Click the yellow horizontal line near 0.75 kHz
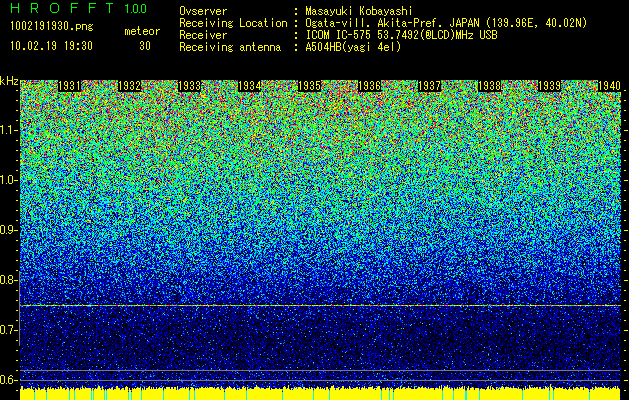The height and width of the screenshot is (400, 629). pos(321,306)
